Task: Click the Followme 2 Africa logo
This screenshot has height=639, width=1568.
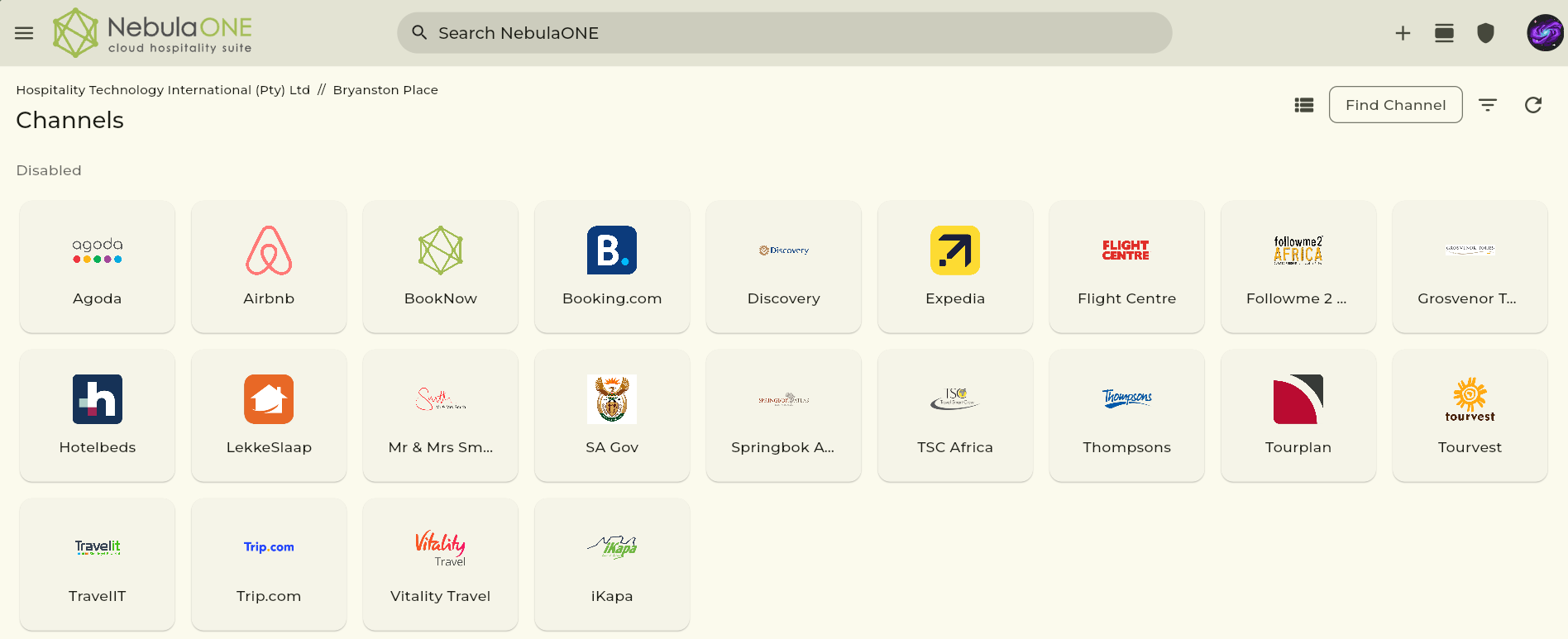Action: (1298, 250)
